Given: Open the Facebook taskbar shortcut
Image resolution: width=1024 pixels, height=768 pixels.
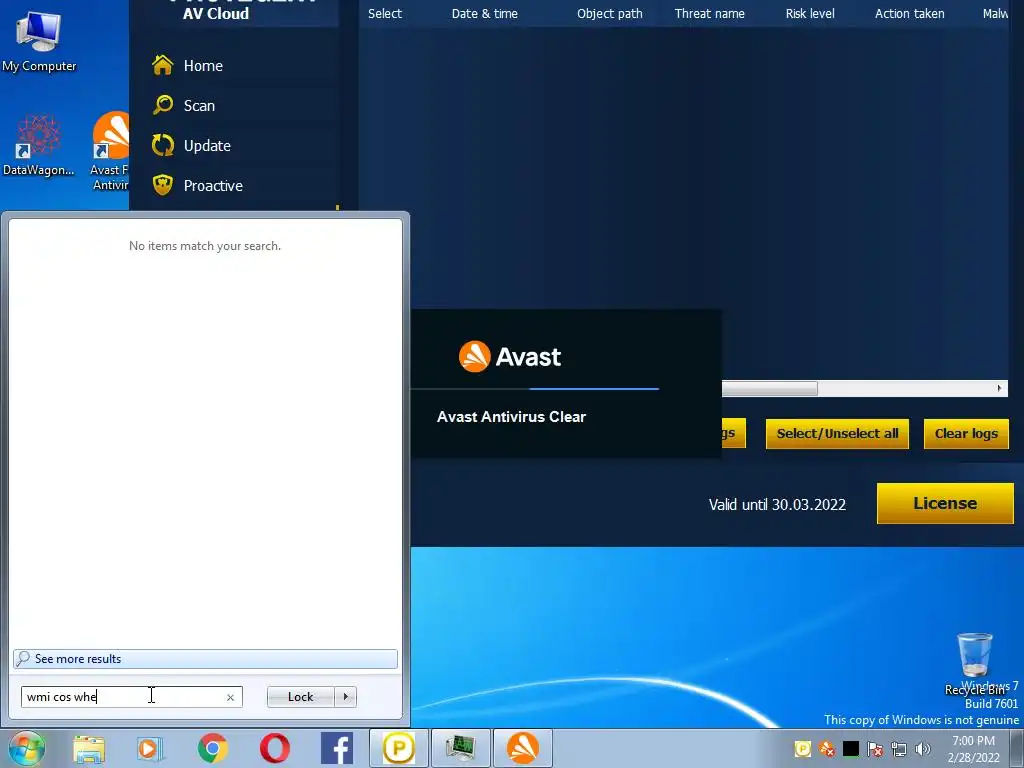Looking at the screenshot, I should click(x=337, y=748).
